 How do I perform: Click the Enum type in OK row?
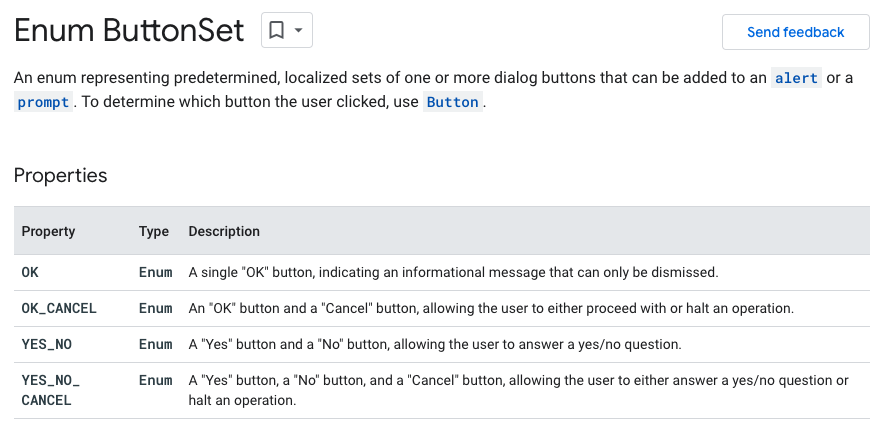click(156, 272)
